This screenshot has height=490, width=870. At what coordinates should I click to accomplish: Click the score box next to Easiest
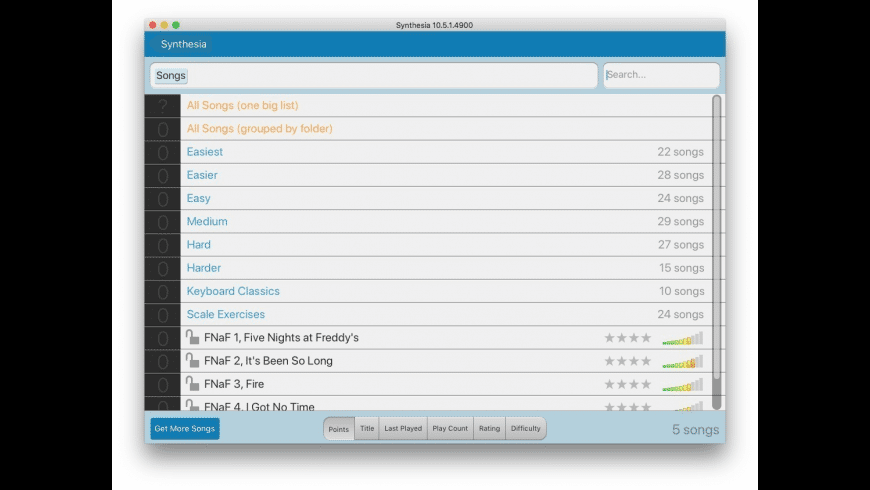(x=163, y=152)
